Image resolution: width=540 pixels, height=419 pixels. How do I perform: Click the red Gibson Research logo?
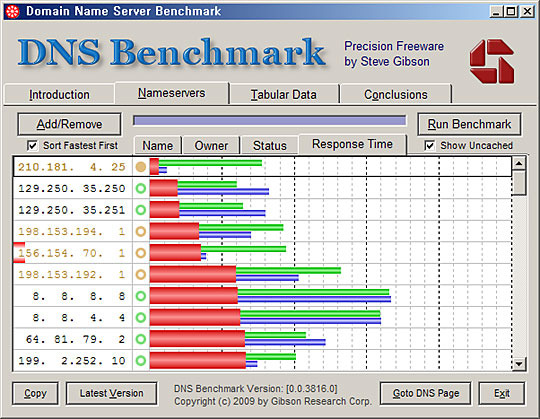tap(492, 61)
